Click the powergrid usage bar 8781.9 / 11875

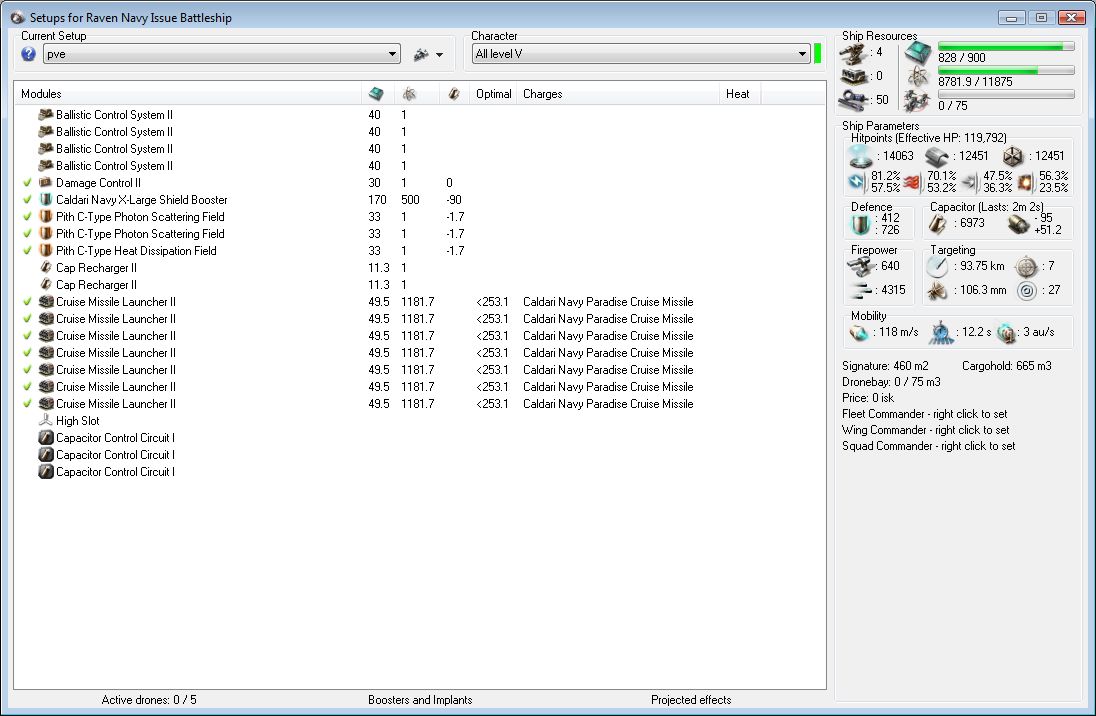point(1006,70)
